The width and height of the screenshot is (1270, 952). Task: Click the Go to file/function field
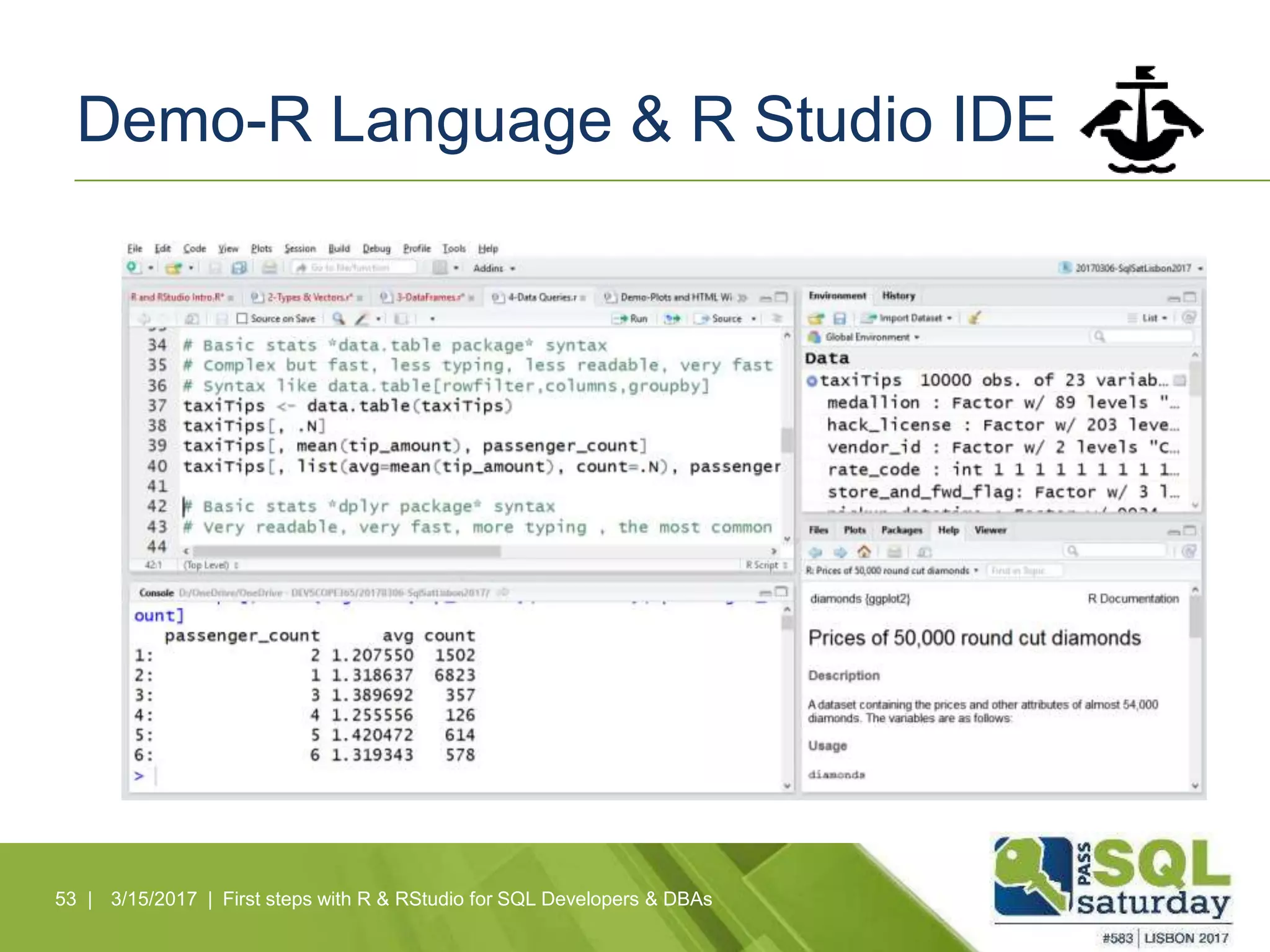pyautogui.click(x=355, y=268)
